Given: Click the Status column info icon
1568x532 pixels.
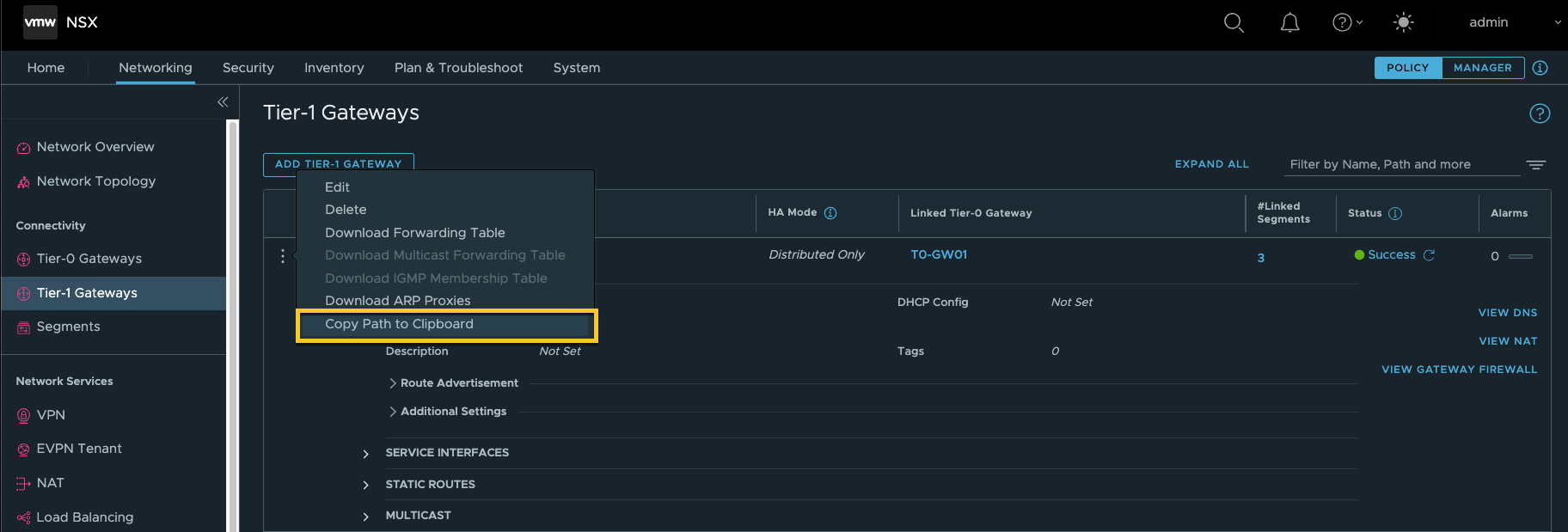Looking at the screenshot, I should point(1395,213).
